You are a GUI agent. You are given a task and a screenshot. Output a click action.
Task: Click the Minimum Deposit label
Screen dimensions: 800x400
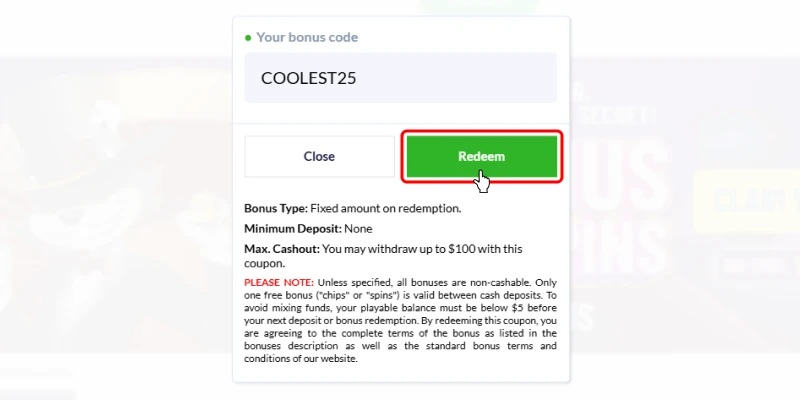click(x=293, y=229)
